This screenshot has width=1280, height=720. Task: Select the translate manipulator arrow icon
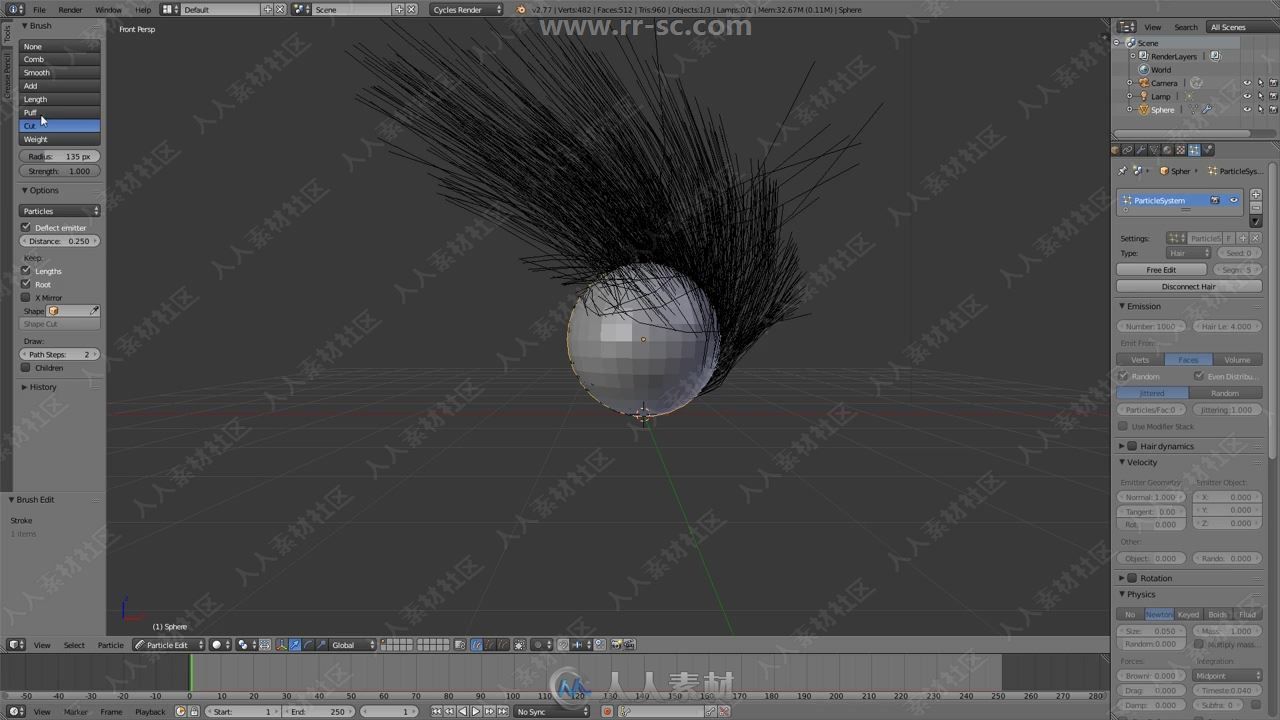click(295, 645)
